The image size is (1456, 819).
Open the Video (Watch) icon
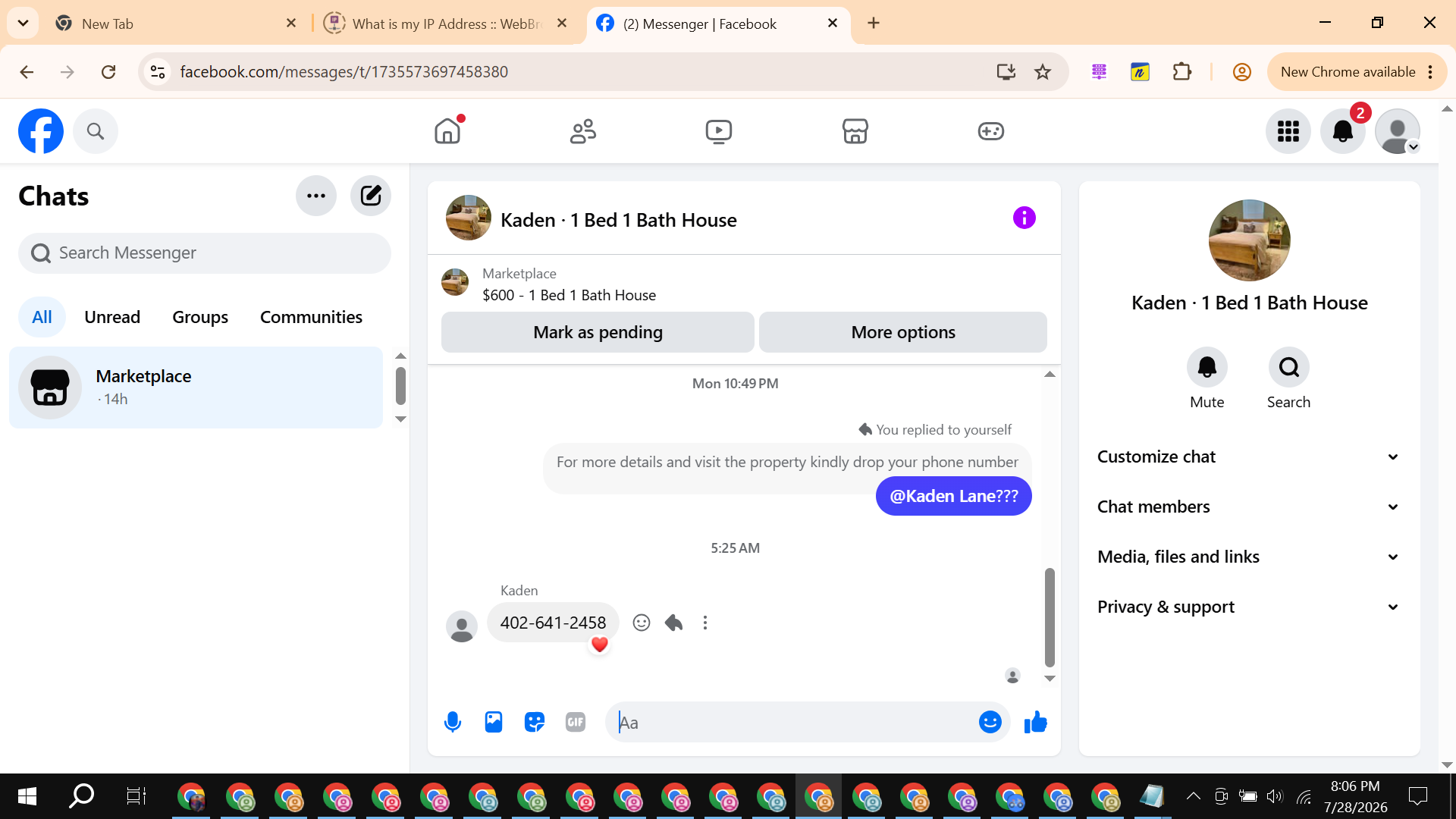point(719,131)
